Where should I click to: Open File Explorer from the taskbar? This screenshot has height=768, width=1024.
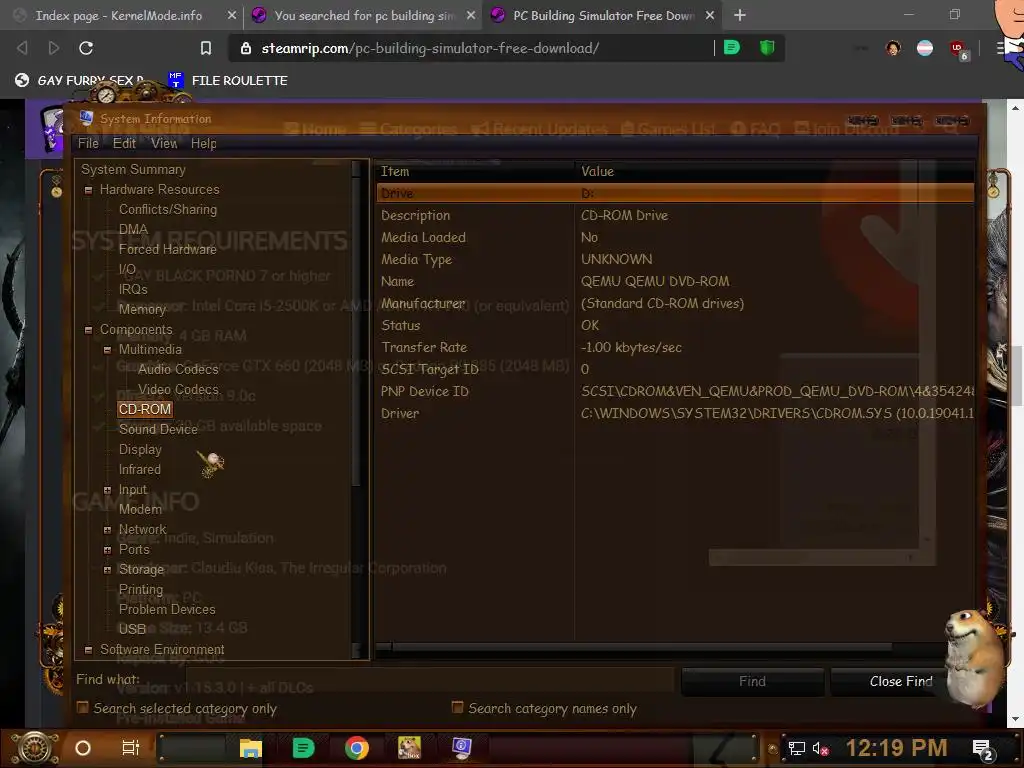pos(250,748)
